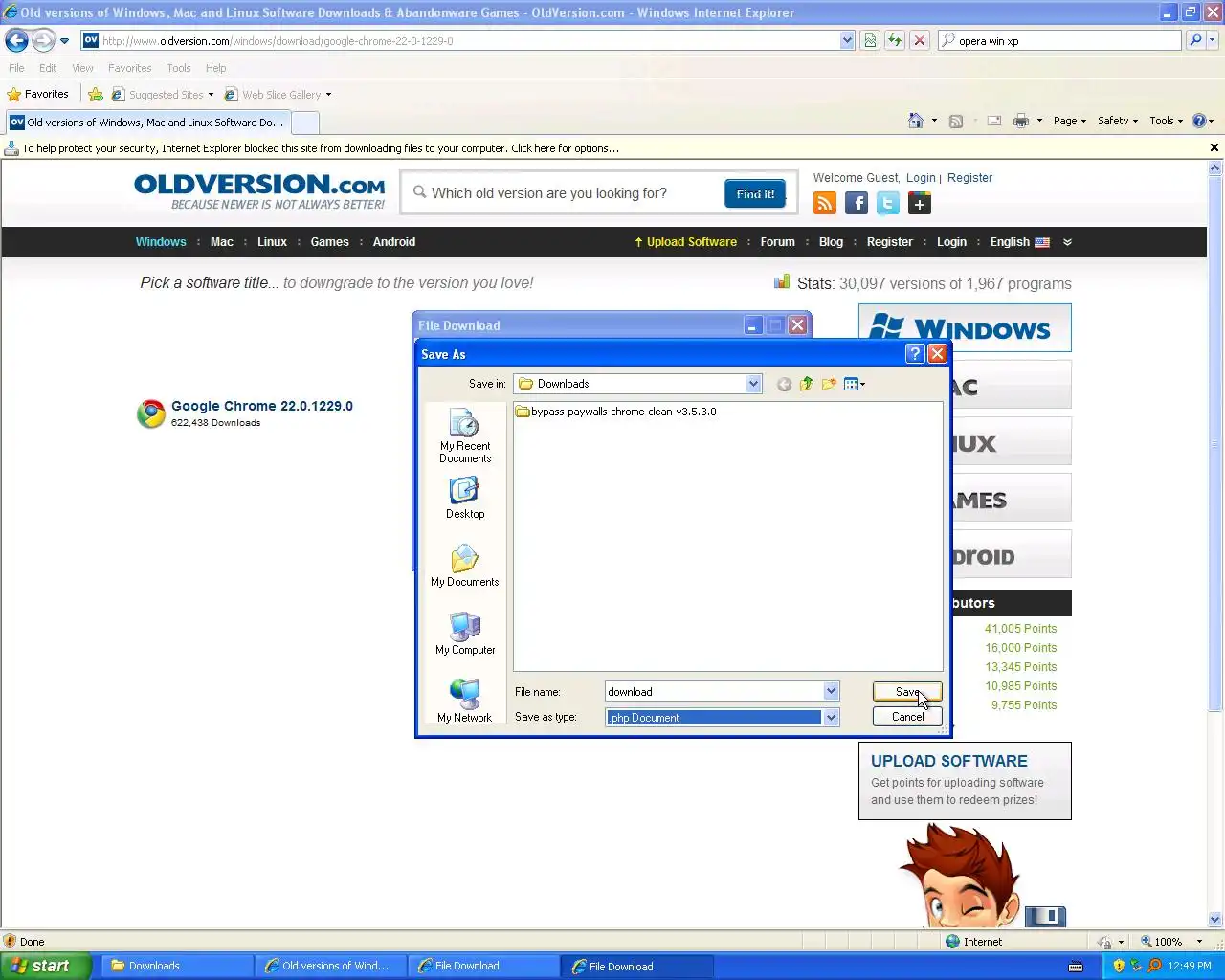Click the IE Home toolbar icon

[916, 121]
